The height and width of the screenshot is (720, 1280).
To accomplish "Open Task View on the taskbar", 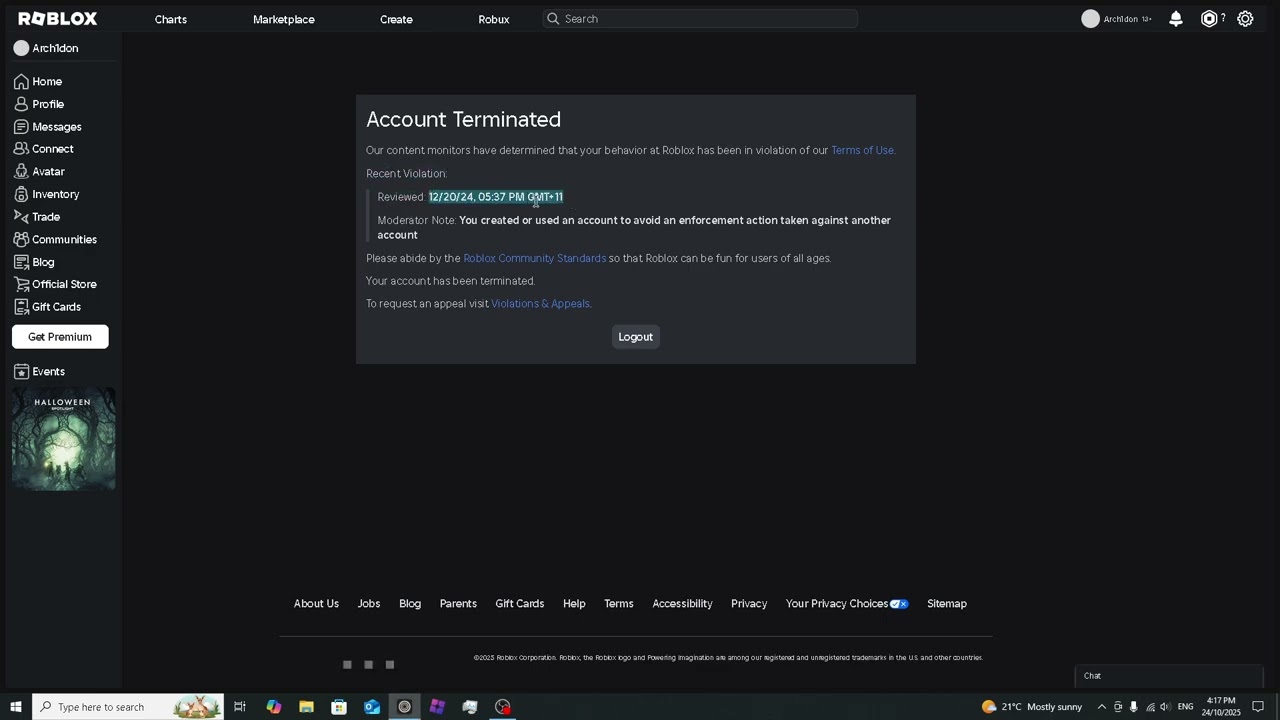I will pyautogui.click(x=240, y=707).
